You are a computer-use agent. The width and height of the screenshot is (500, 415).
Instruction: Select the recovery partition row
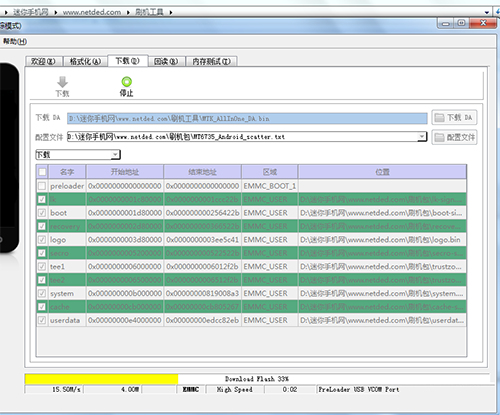(251, 226)
